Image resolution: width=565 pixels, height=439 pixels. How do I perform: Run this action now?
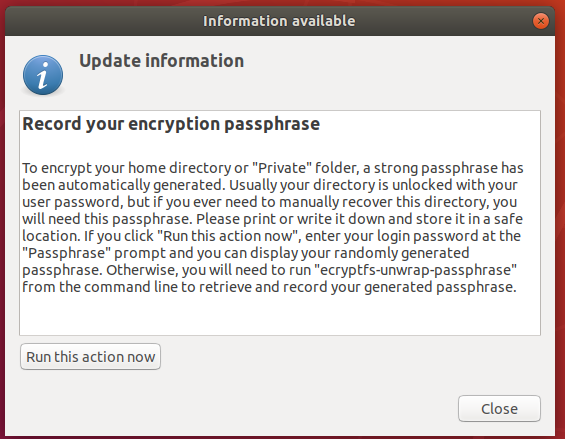point(90,357)
